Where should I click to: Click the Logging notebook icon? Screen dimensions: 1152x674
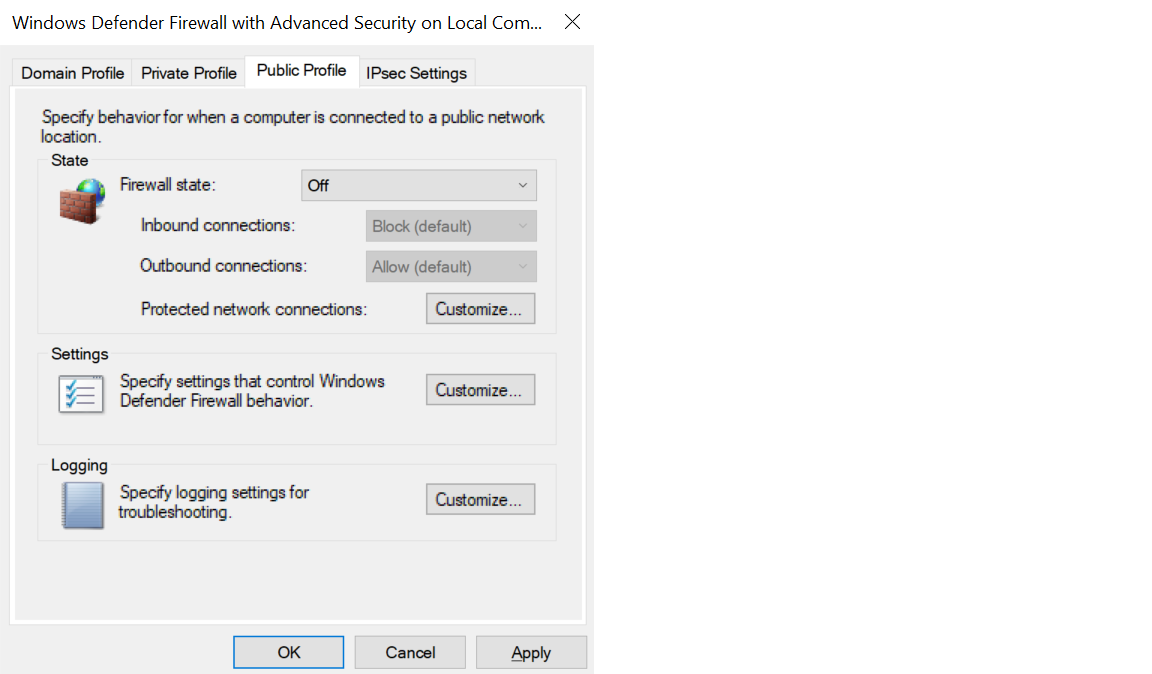click(82, 505)
